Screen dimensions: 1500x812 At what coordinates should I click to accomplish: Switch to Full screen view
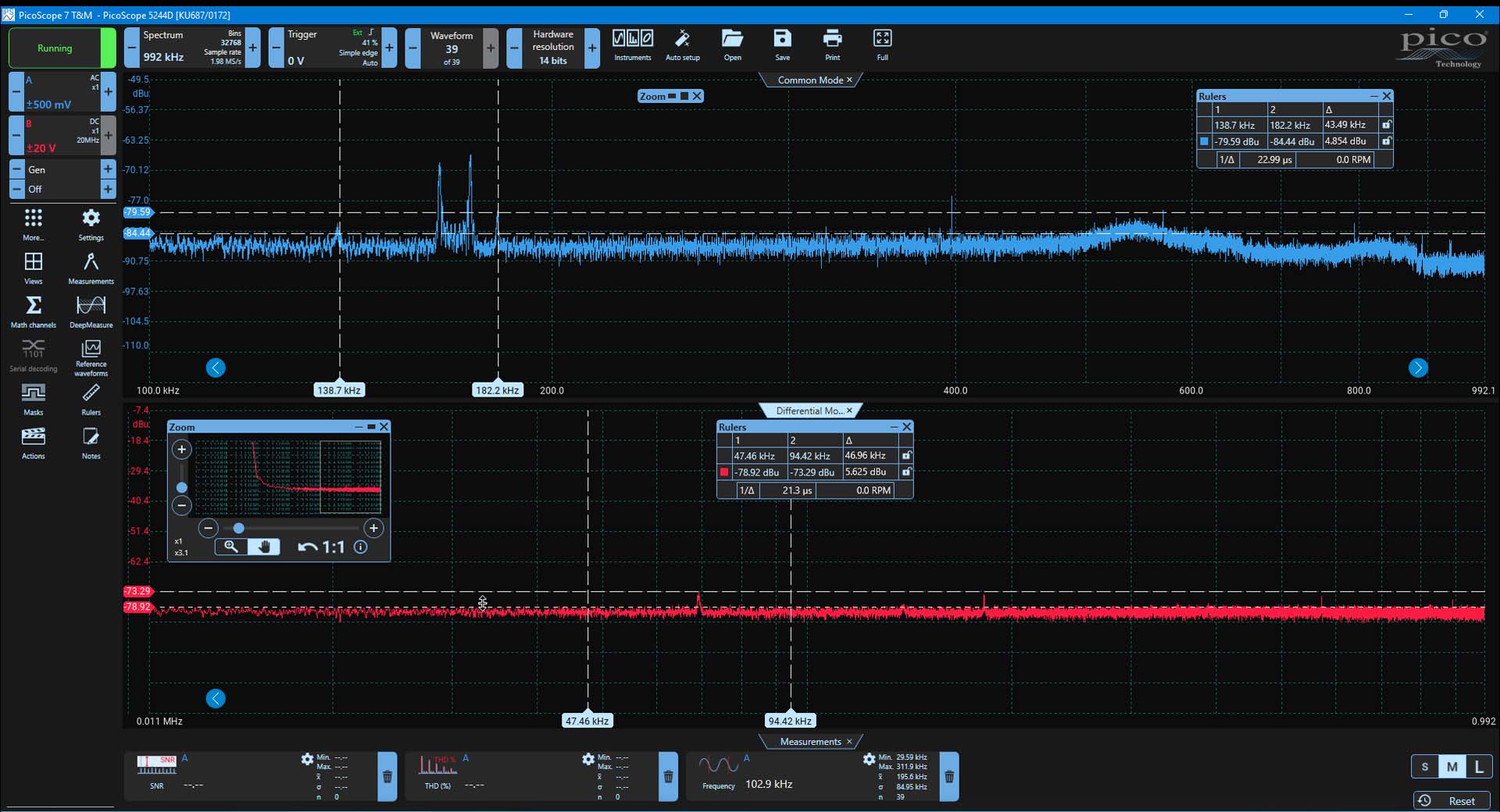point(882,45)
